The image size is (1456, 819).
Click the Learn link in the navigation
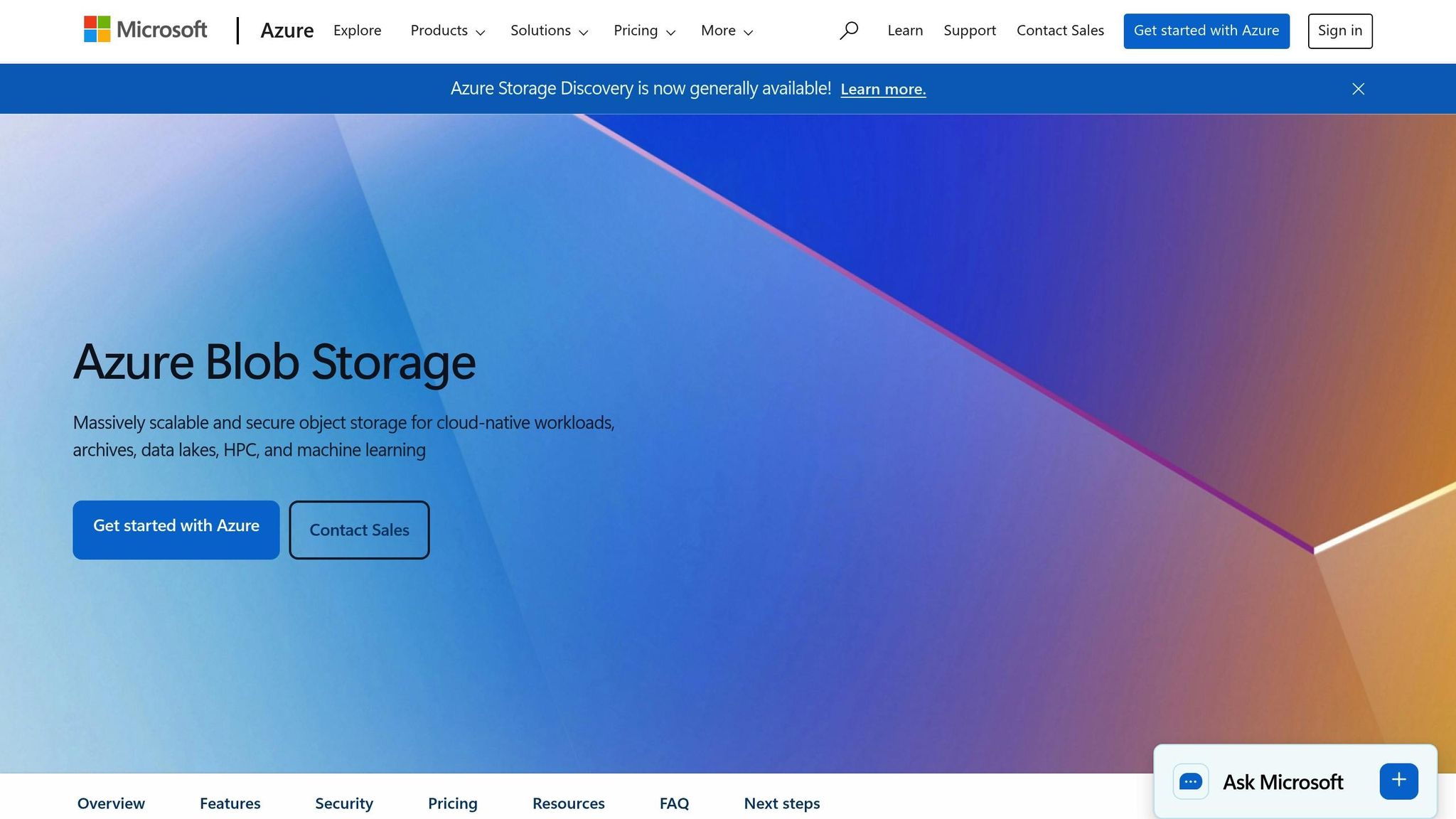click(904, 31)
